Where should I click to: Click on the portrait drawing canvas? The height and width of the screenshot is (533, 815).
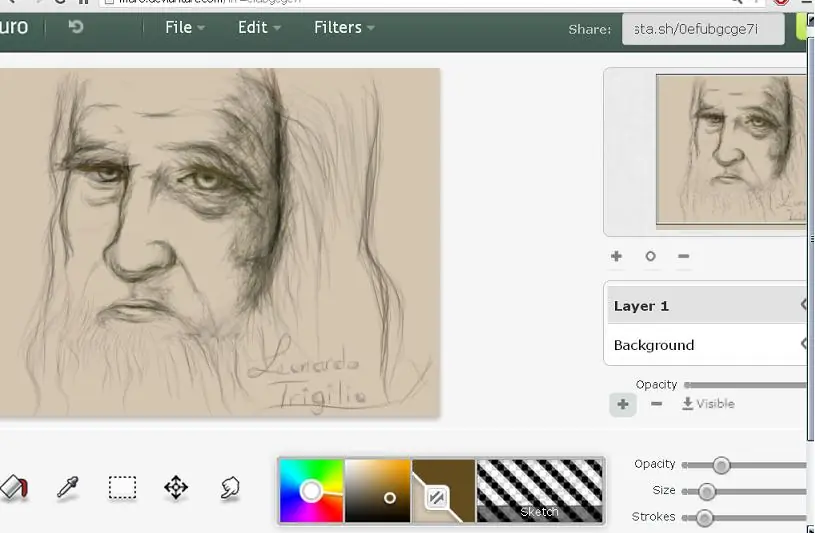click(220, 242)
